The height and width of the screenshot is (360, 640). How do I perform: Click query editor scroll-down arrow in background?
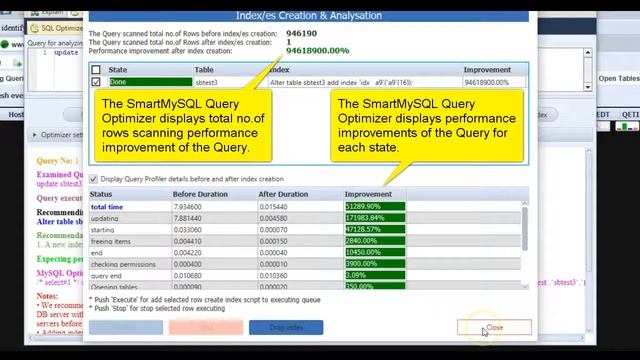pos(588,87)
